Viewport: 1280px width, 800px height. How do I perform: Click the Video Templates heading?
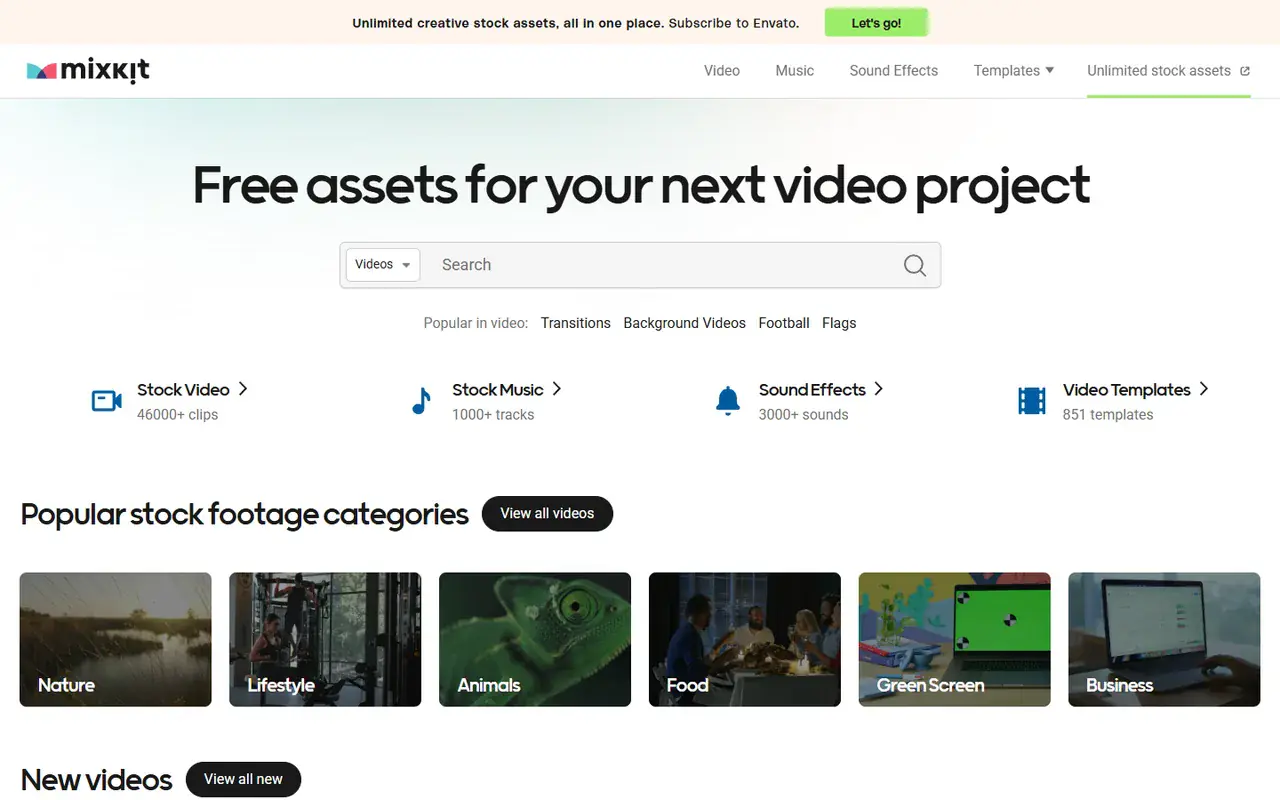coord(1127,390)
